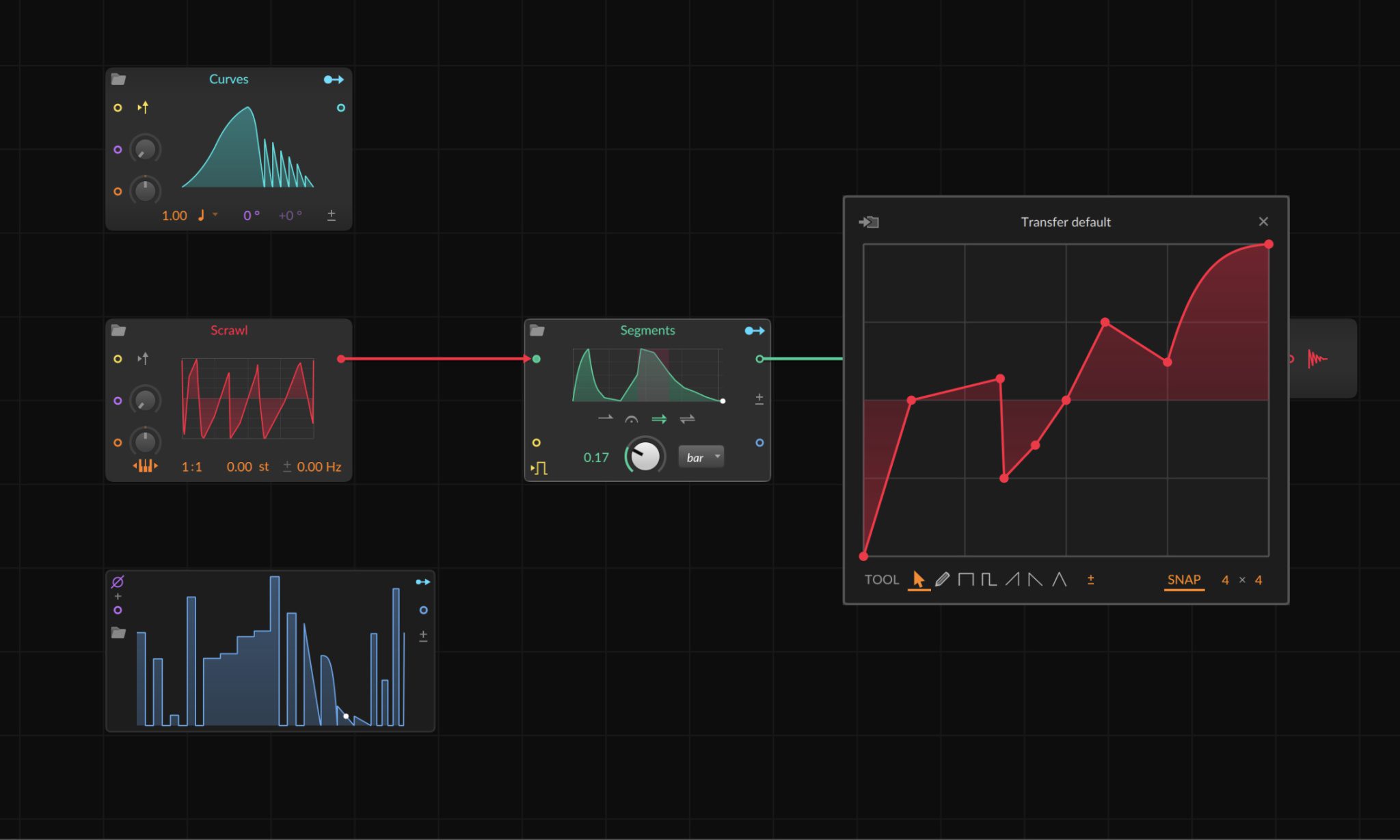
Task: Click a red breakpoint on the Transfer curve
Action: (x=912, y=400)
